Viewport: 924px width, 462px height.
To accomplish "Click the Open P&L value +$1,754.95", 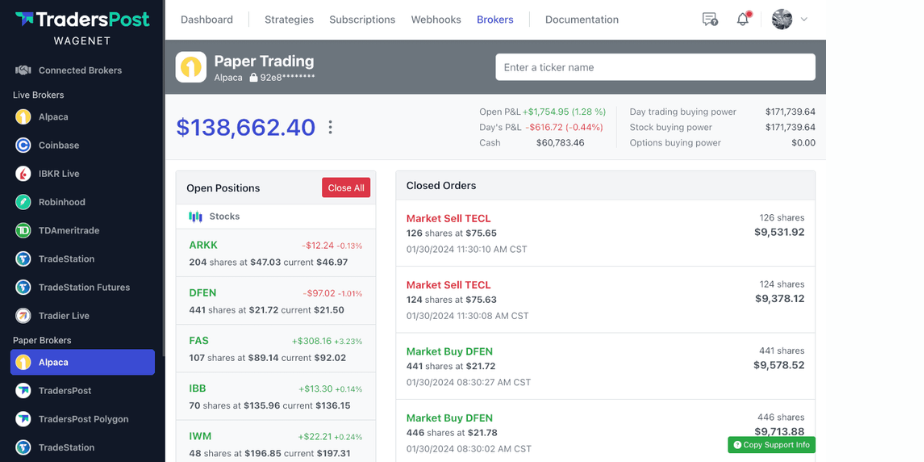I will (564, 111).
